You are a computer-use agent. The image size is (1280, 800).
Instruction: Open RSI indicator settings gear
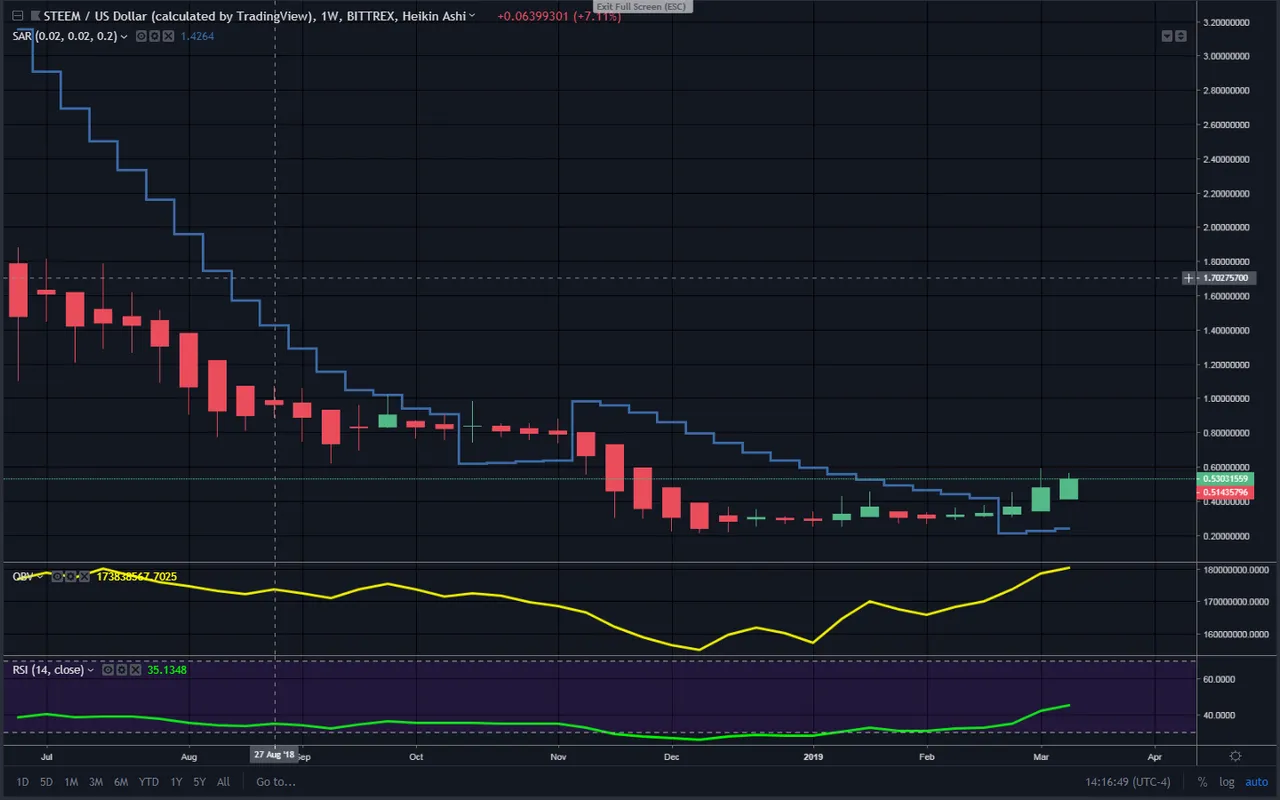pos(122,670)
